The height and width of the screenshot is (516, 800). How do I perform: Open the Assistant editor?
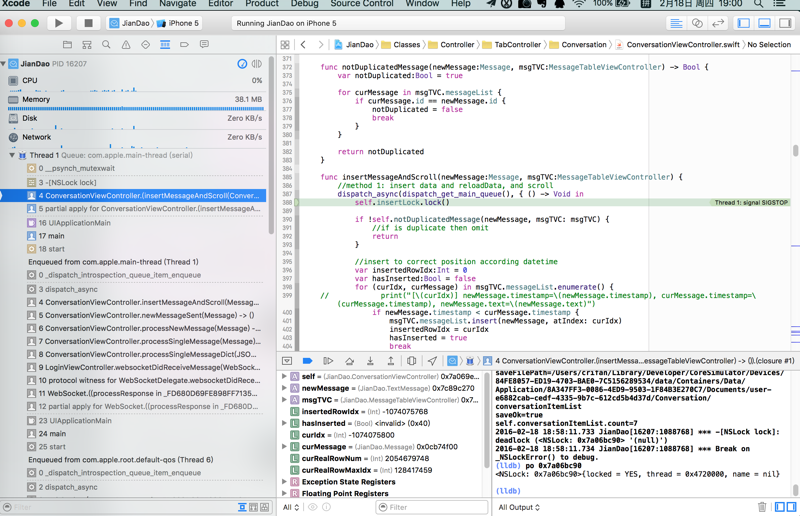pyautogui.click(x=697, y=23)
